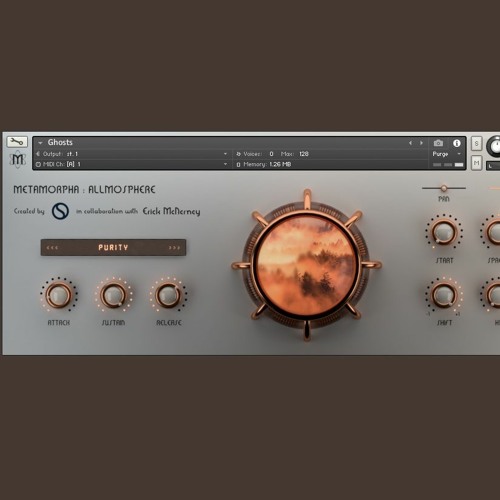The image size is (500, 500).
Task: Click the Max voices value 128
Action: point(304,154)
